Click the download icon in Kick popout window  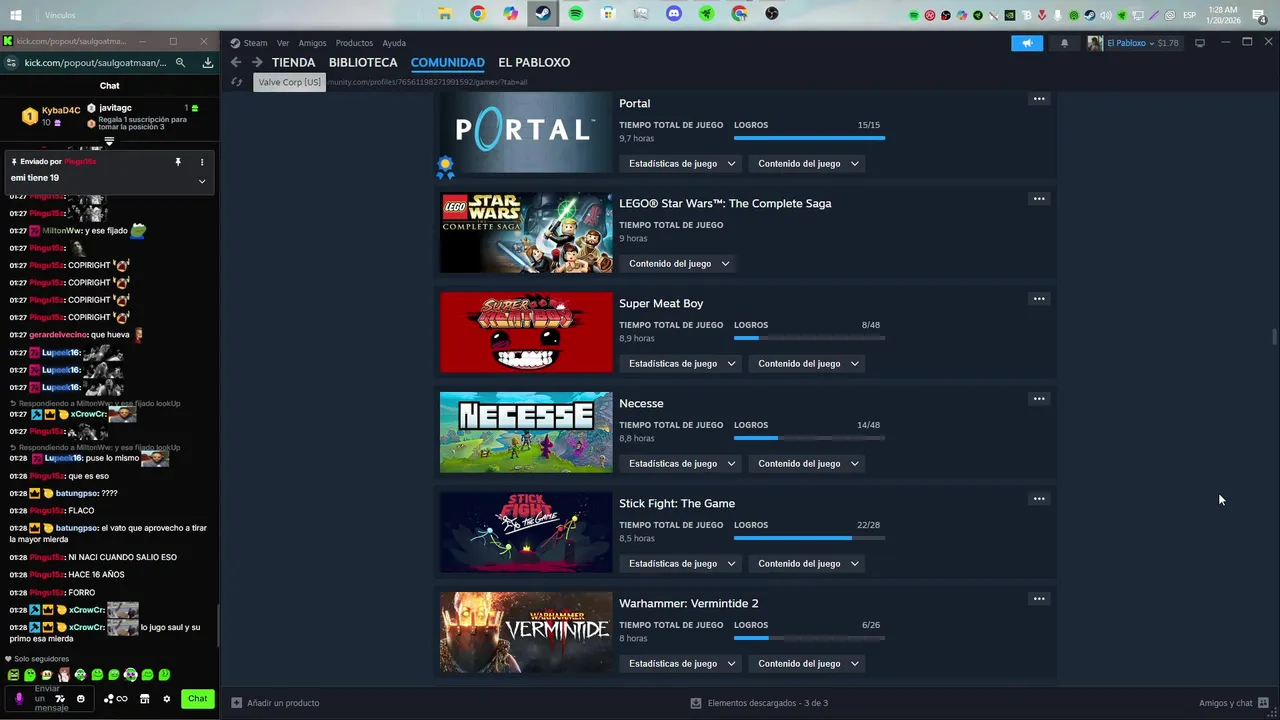coord(207,62)
